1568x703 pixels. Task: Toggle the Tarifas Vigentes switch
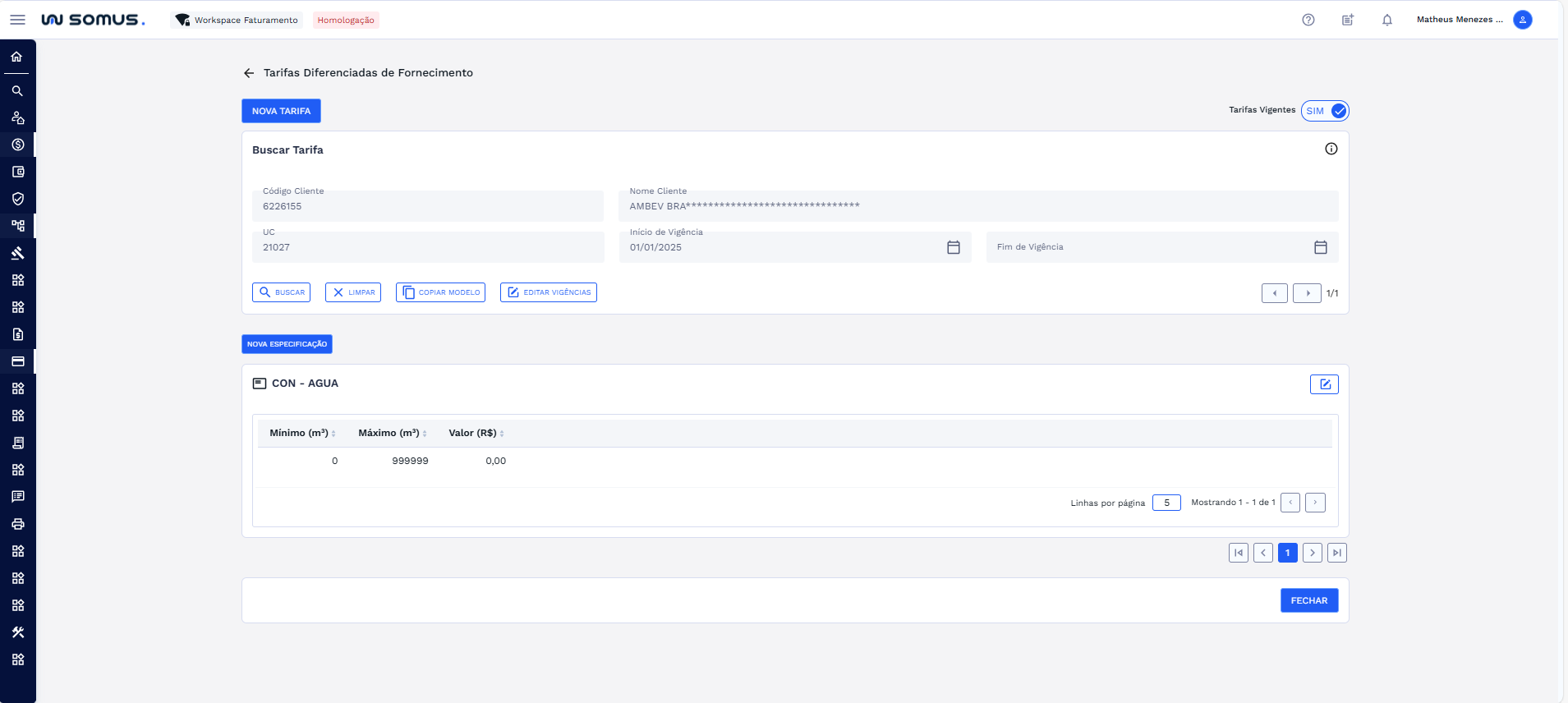coord(1325,111)
